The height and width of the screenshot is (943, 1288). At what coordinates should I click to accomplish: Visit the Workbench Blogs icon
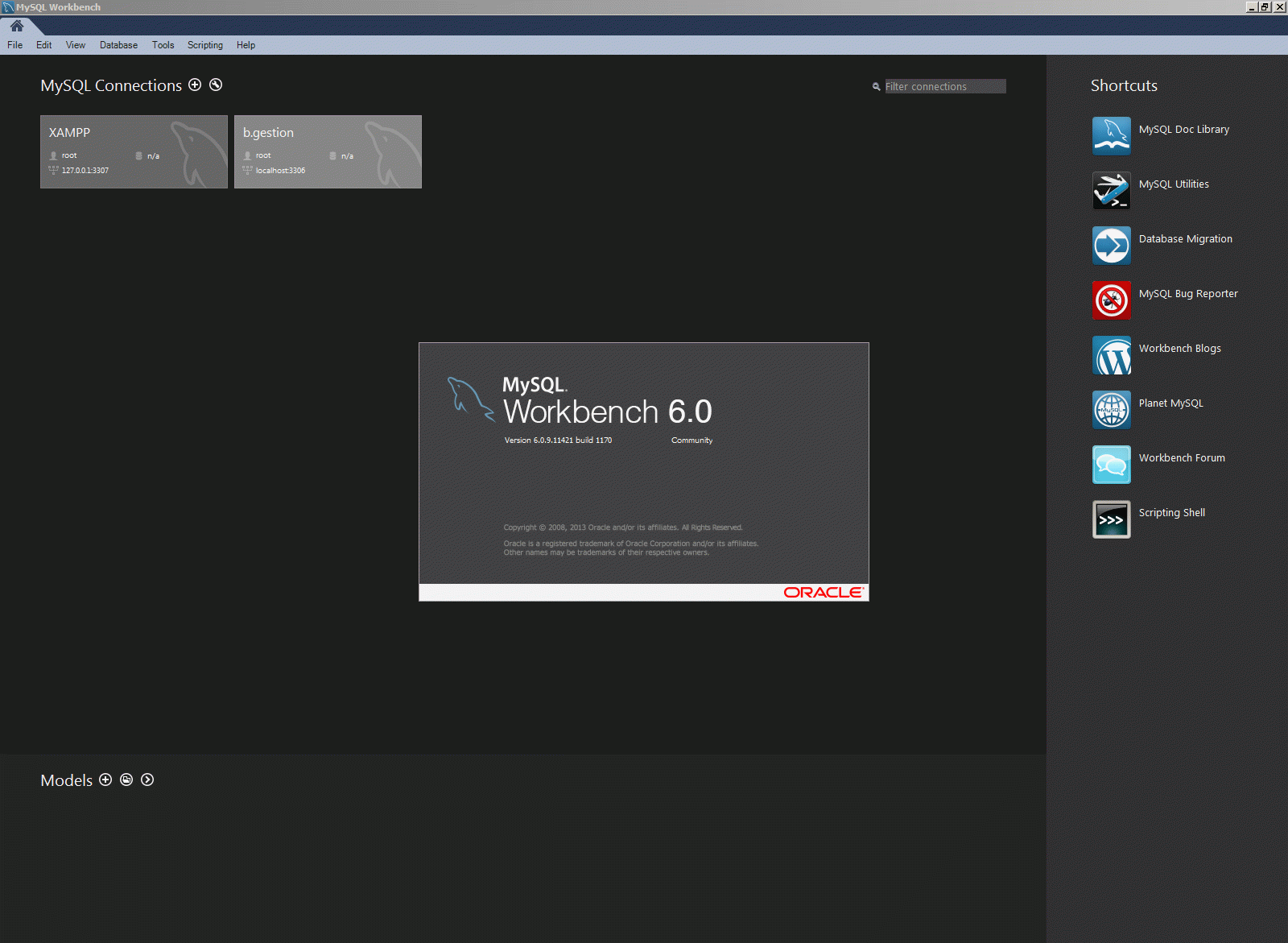[x=1112, y=355]
